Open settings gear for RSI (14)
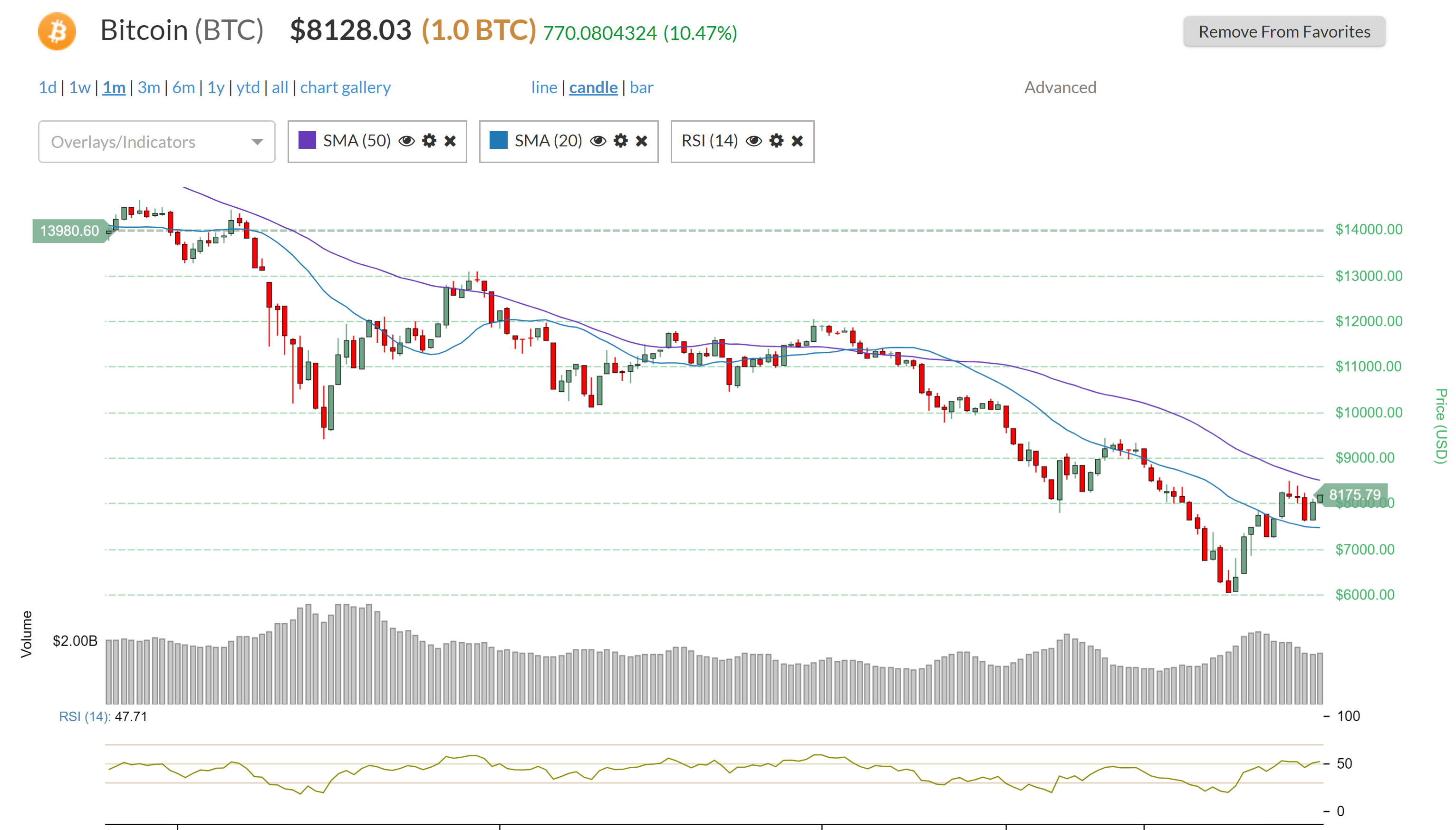 click(x=776, y=141)
